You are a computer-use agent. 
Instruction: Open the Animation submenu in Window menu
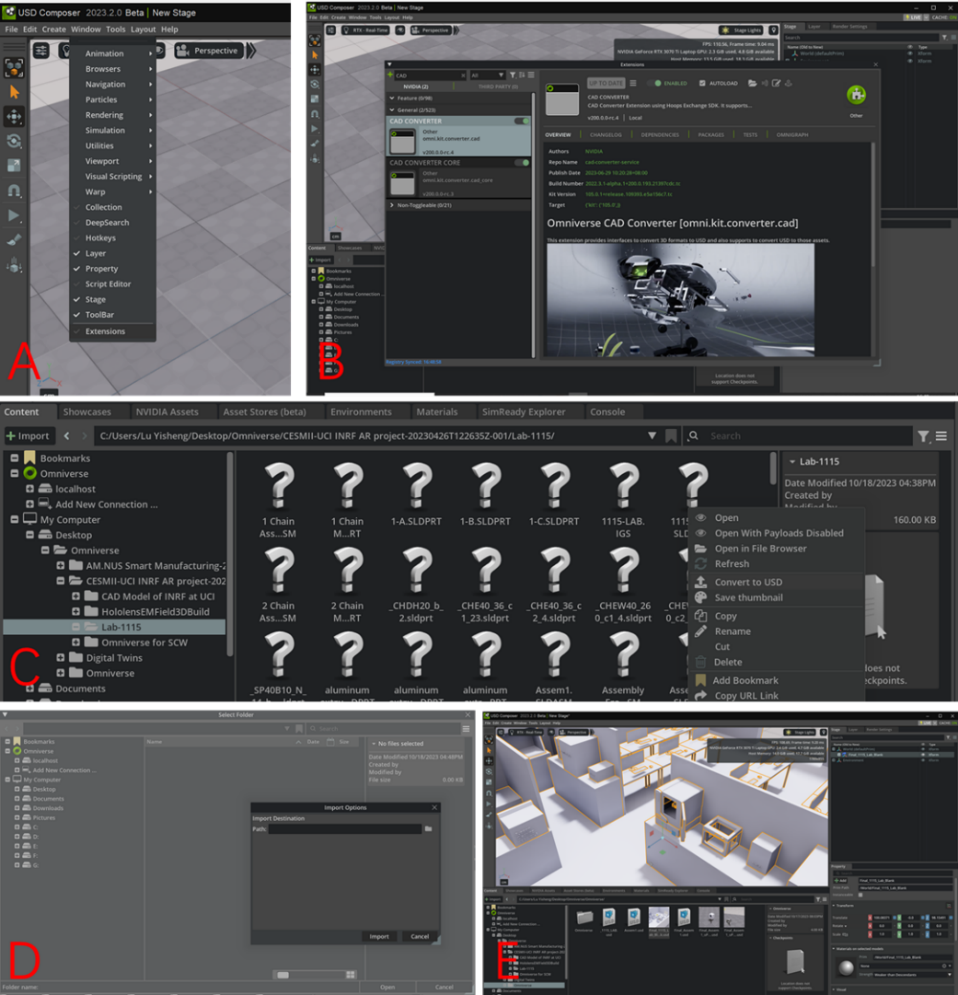112,53
